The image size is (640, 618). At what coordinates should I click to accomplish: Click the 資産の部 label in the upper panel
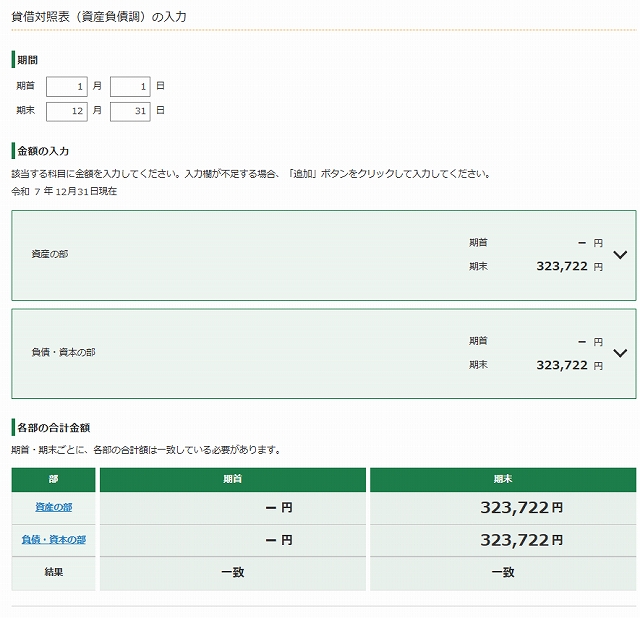pyautogui.click(x=50, y=255)
